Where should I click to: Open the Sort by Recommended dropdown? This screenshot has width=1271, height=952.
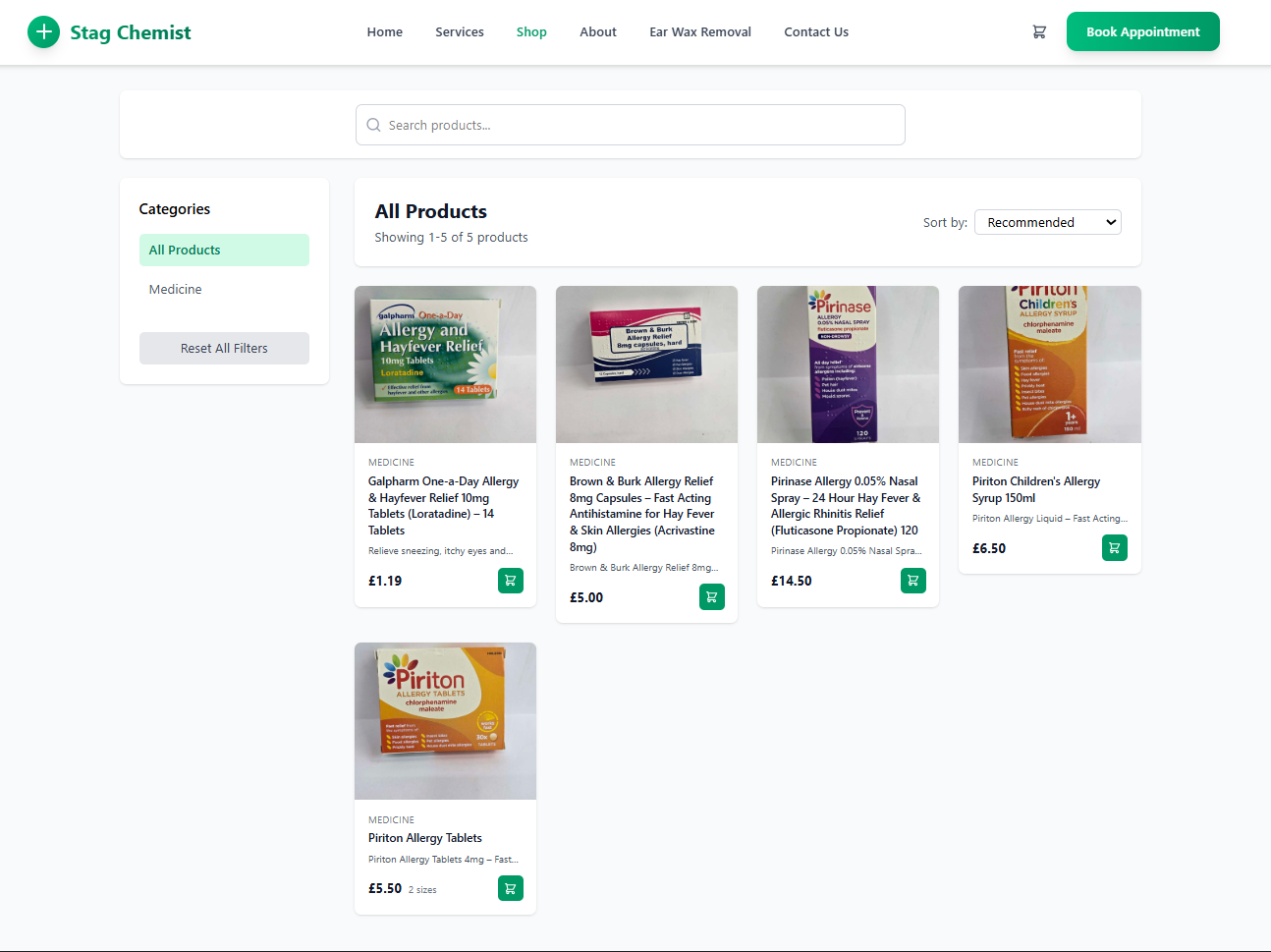tap(1047, 222)
